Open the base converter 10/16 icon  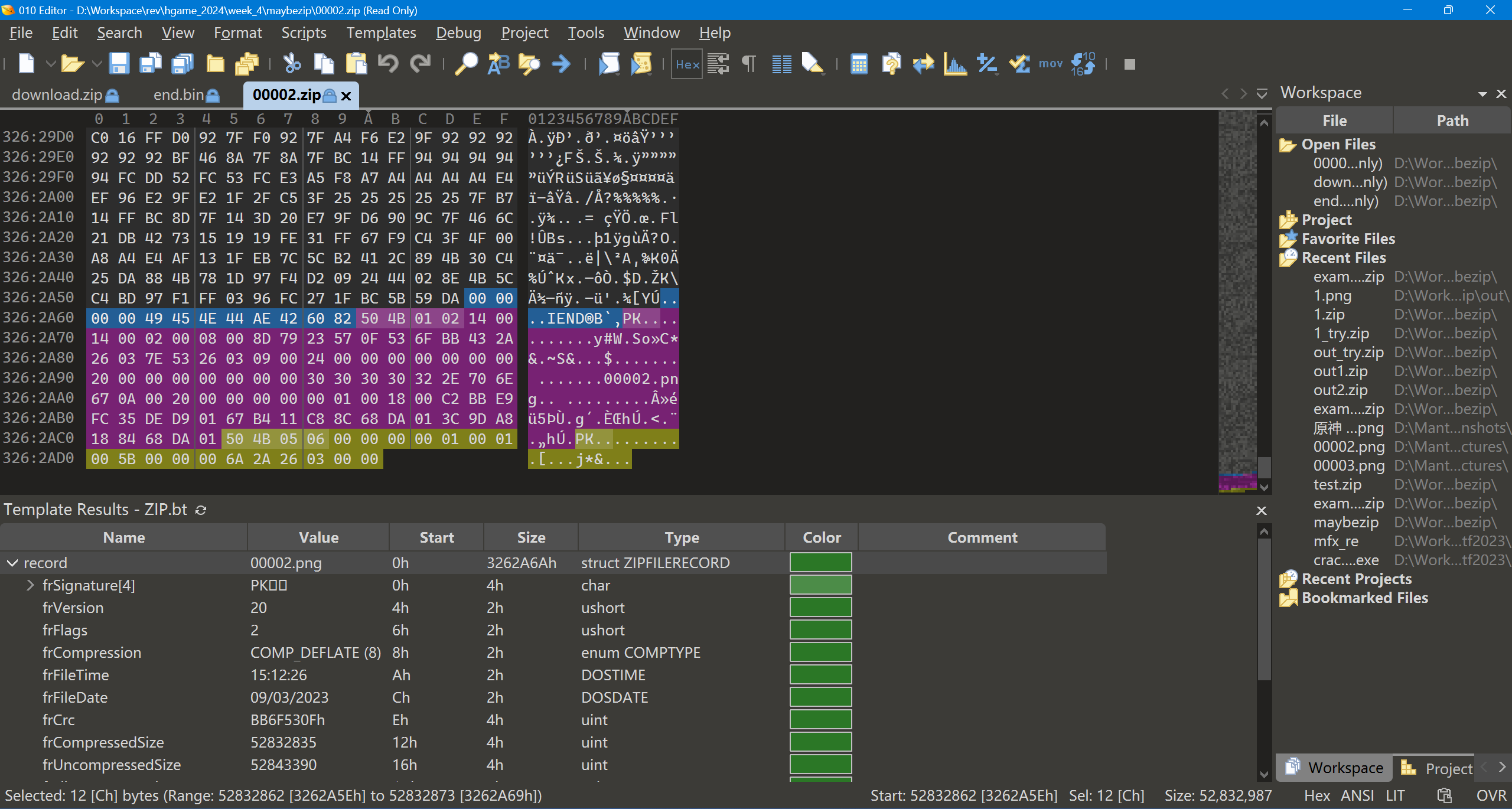pyautogui.click(x=1083, y=64)
